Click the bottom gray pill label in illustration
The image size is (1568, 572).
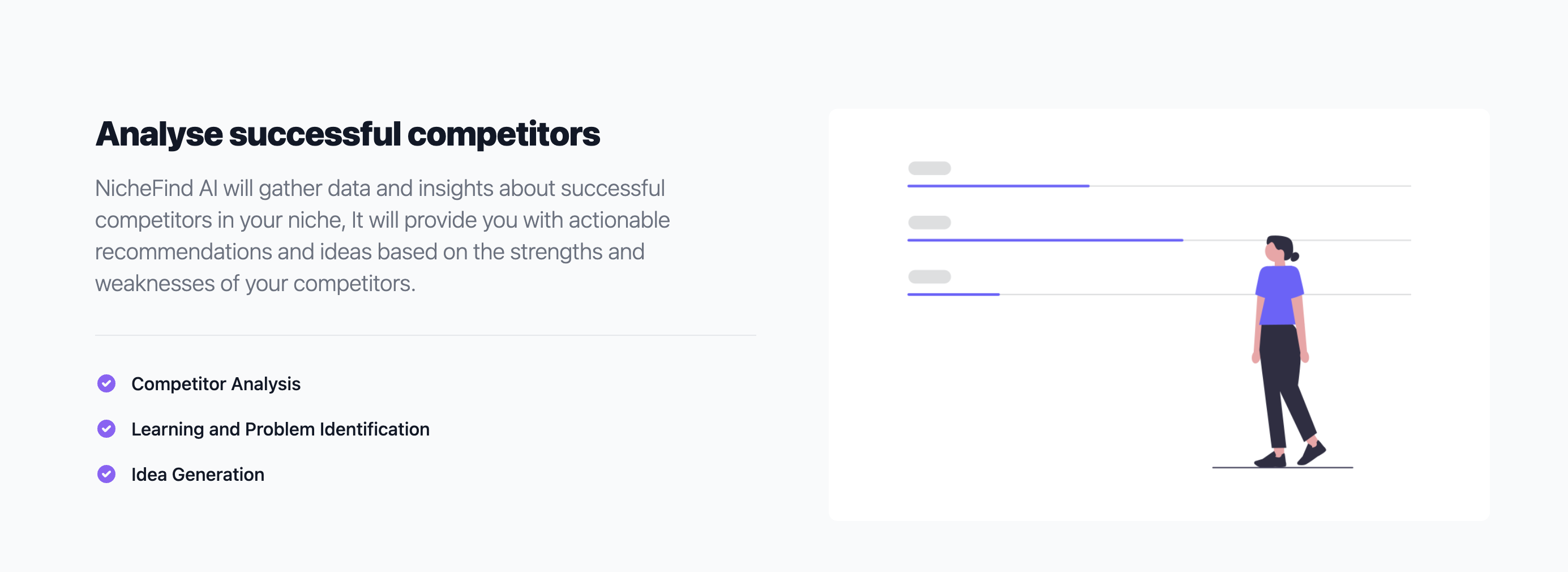929,276
